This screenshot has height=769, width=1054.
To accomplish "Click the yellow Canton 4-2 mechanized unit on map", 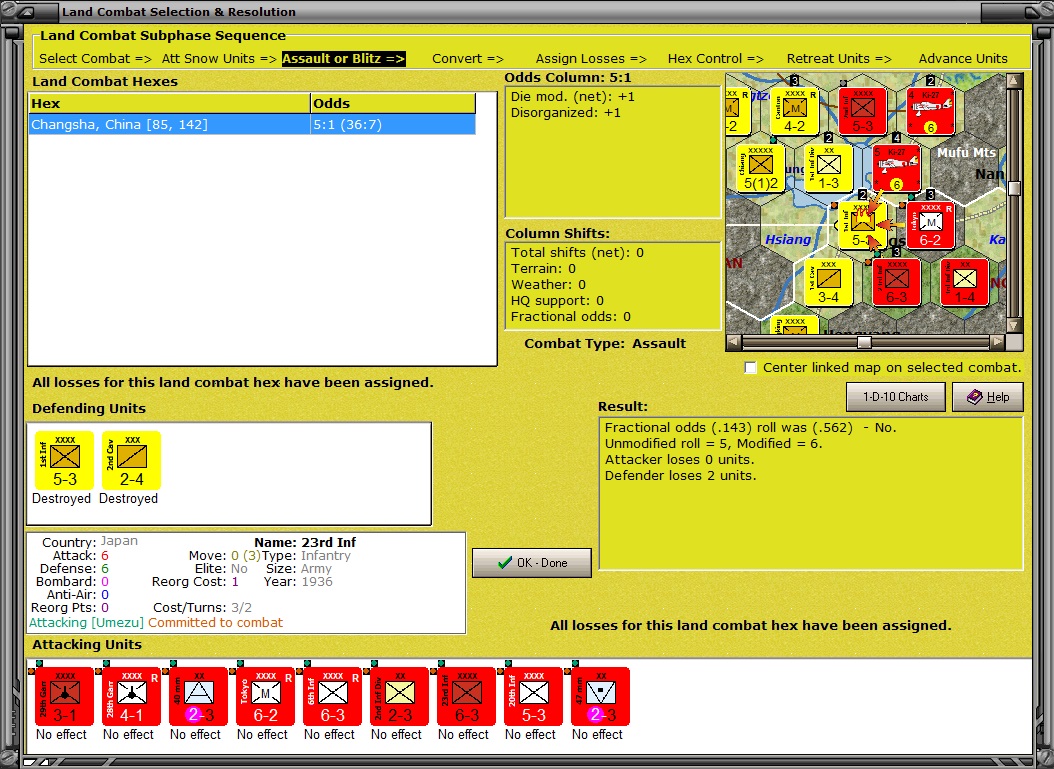I will (795, 111).
